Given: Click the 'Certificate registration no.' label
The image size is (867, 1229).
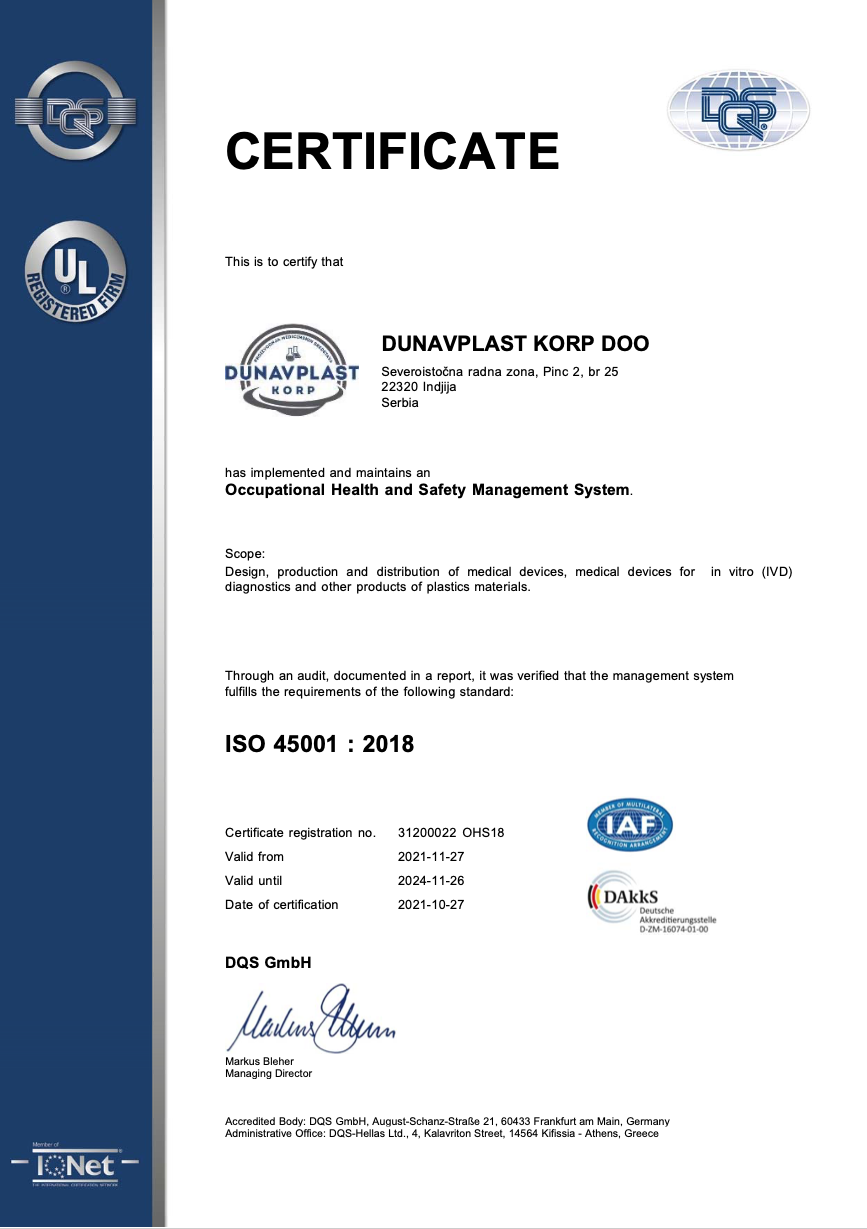Looking at the screenshot, I should click(x=300, y=833).
